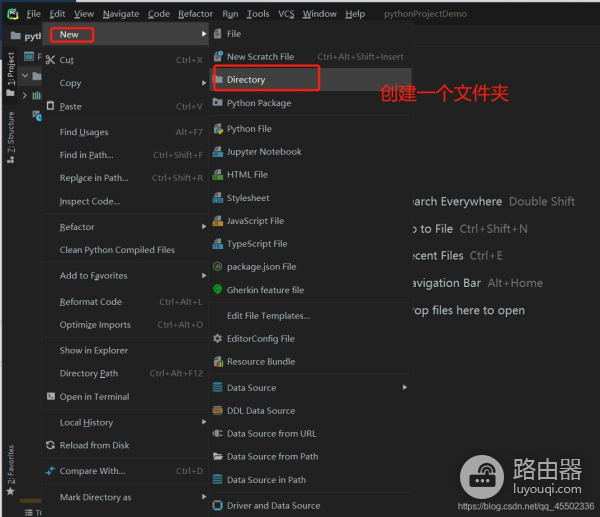Image resolution: width=600 pixels, height=517 pixels.
Task: Open the Navigate menu
Action: coord(121,14)
